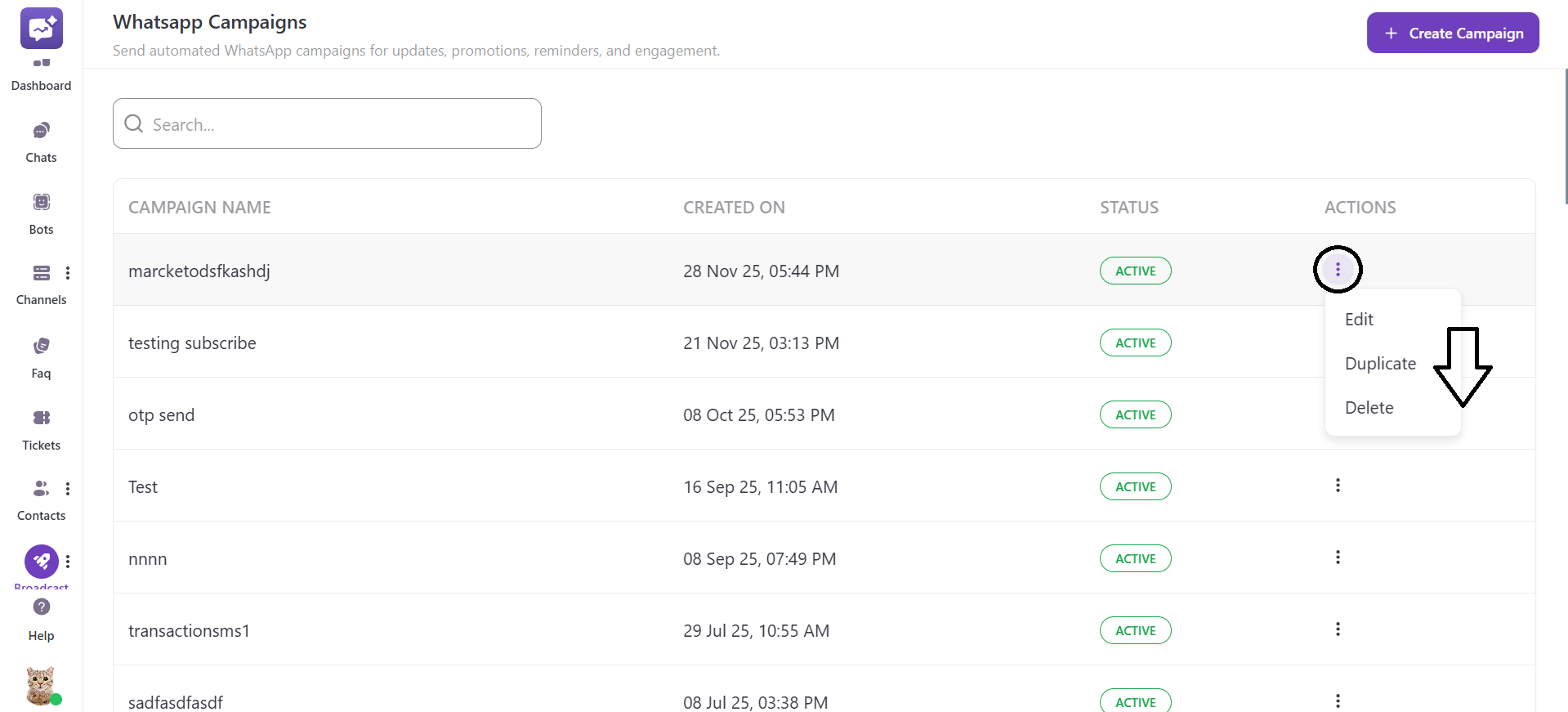Open the Faq section
1568x712 pixels.
(x=41, y=346)
